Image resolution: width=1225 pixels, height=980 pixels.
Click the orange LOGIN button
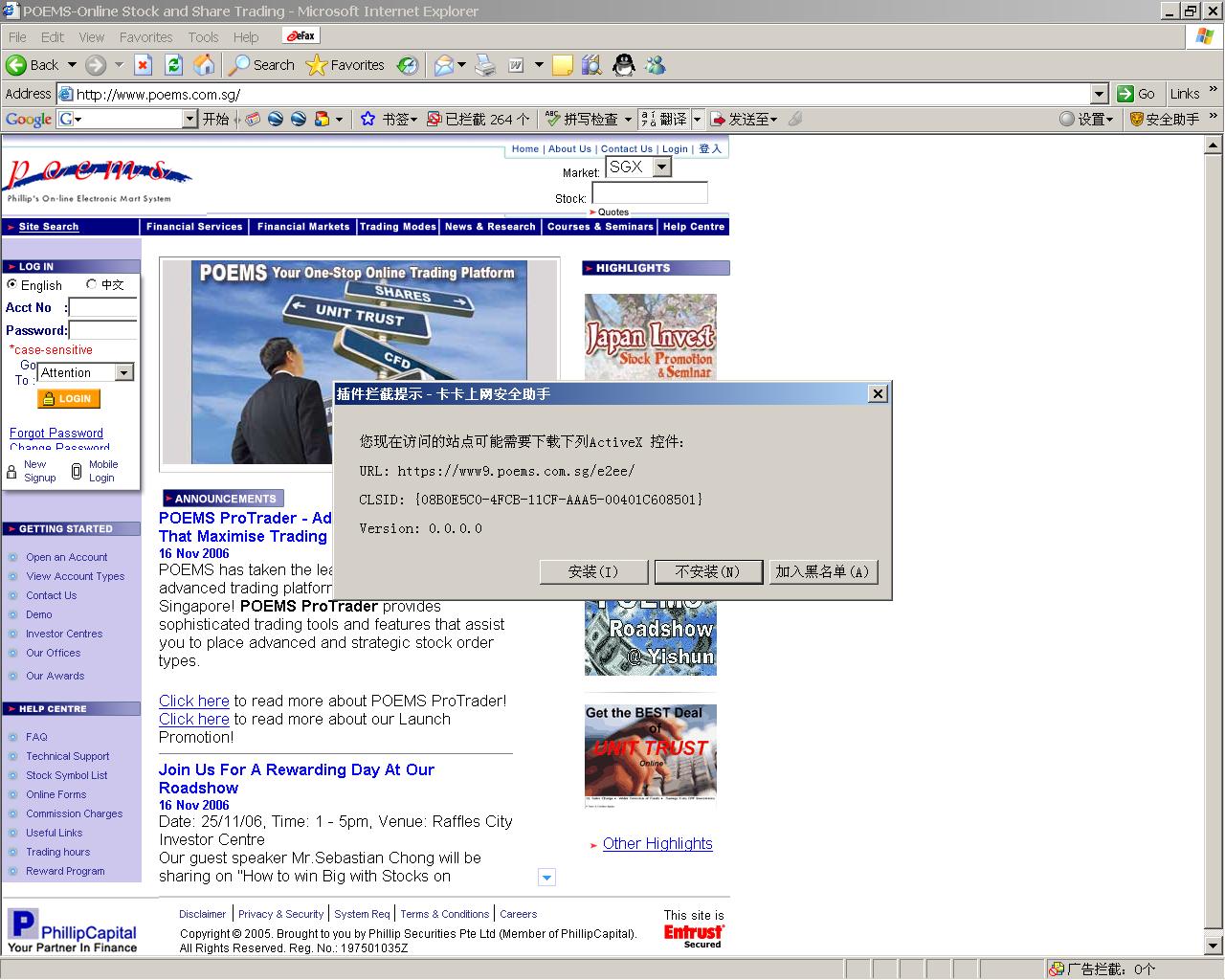pyautogui.click(x=68, y=399)
